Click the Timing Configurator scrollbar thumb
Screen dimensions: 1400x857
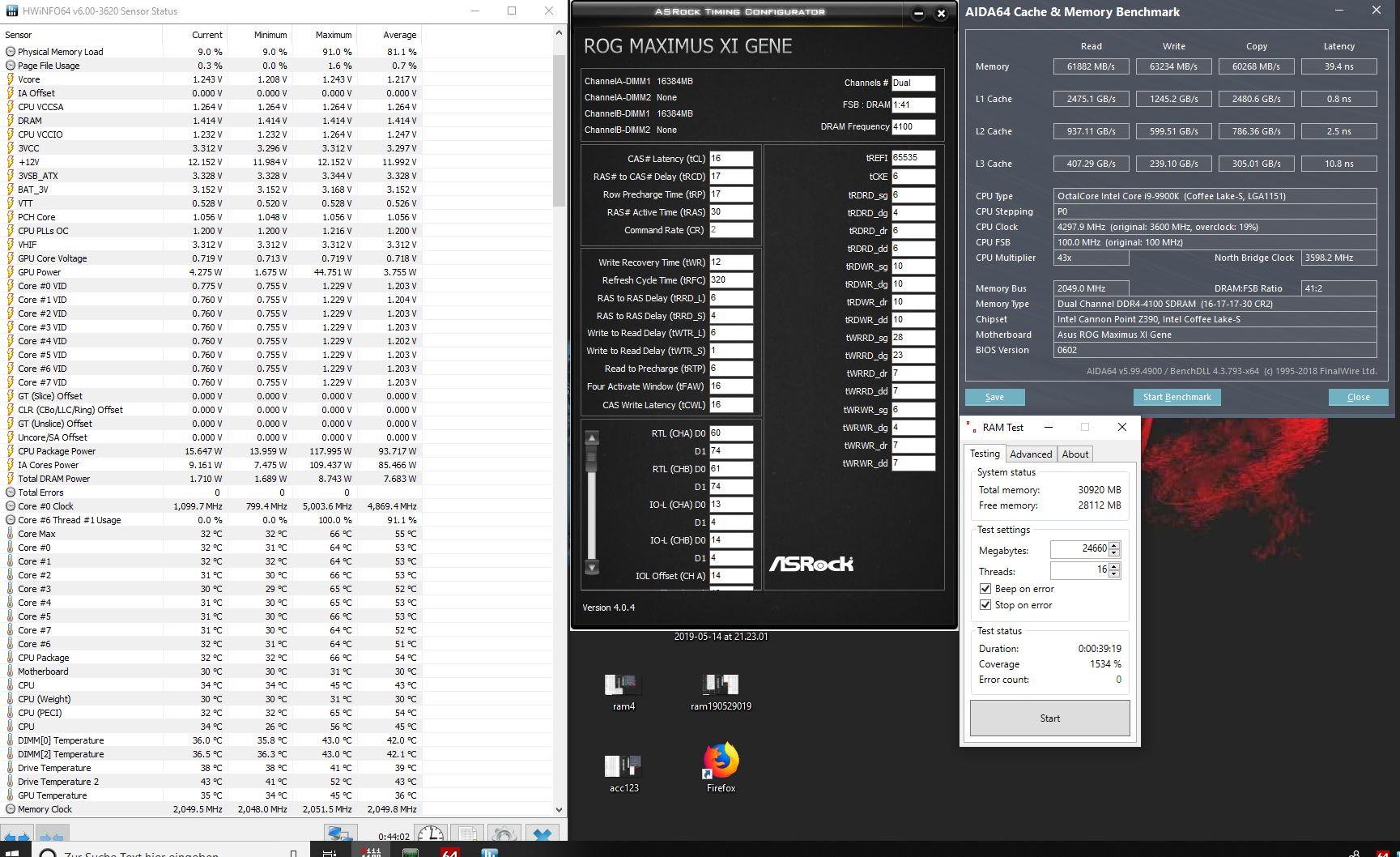(x=592, y=458)
